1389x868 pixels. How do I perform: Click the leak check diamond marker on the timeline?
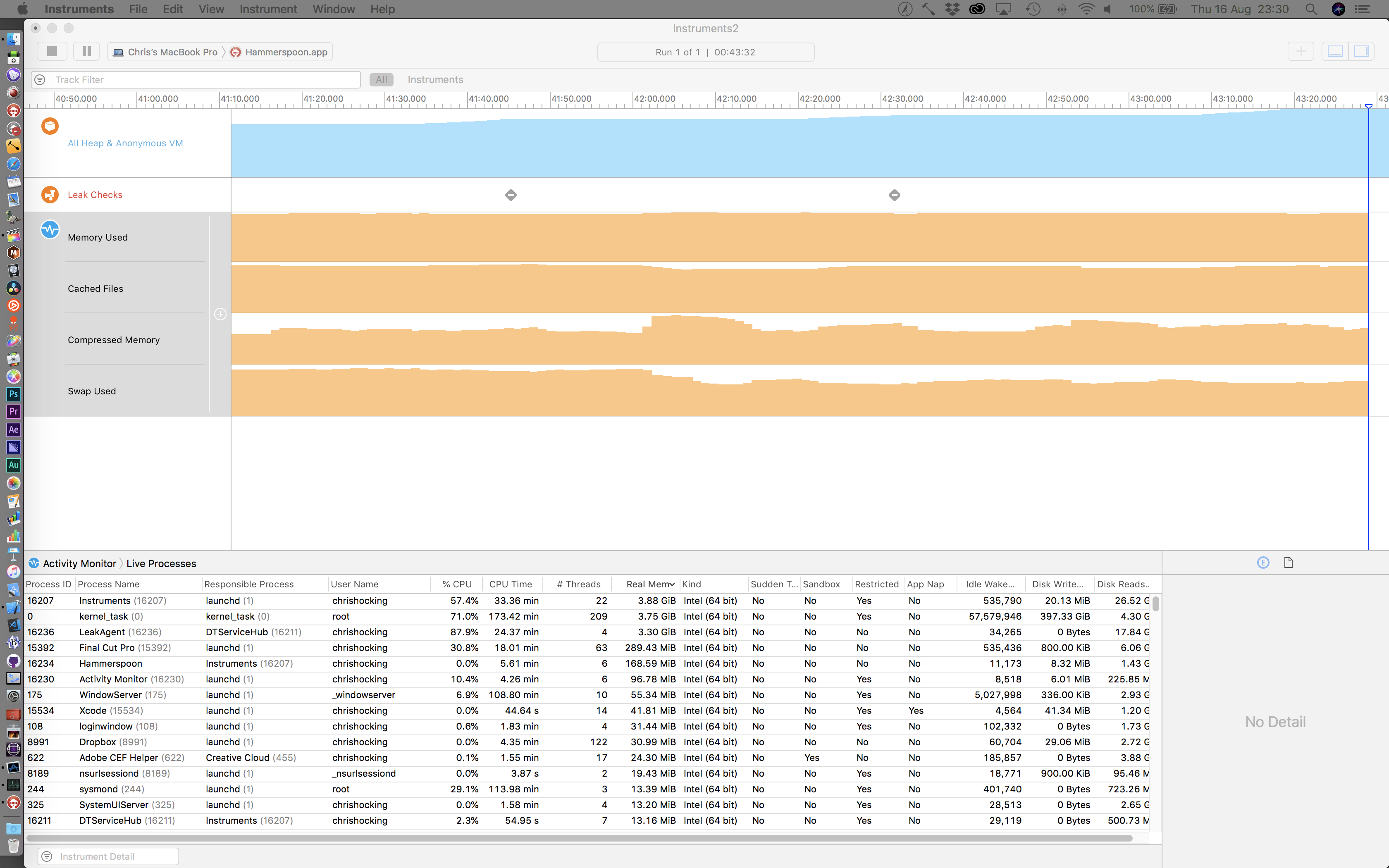[x=510, y=195]
